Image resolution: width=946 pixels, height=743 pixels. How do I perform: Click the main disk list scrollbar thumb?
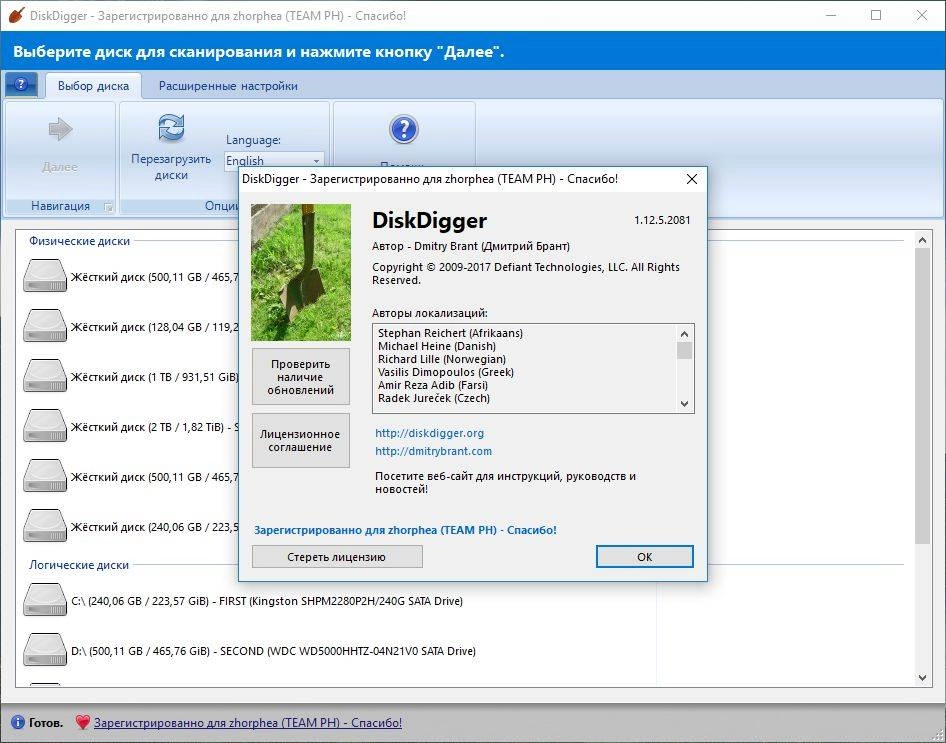coord(922,396)
